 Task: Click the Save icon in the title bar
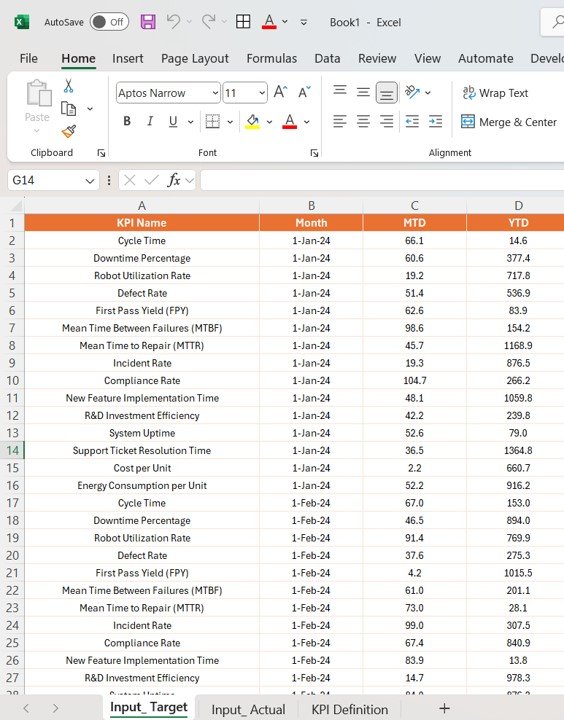pyautogui.click(x=148, y=22)
